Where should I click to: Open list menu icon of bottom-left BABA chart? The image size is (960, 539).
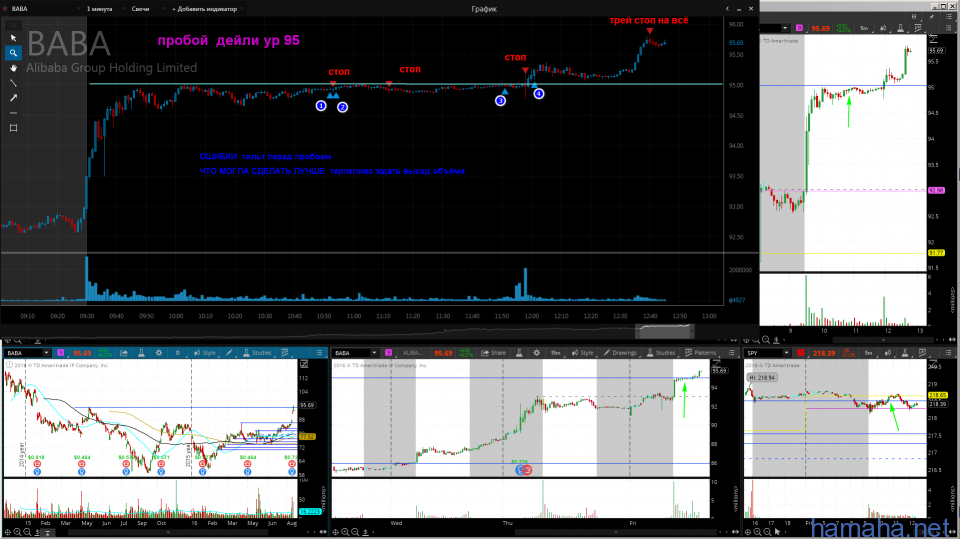[x=319, y=353]
